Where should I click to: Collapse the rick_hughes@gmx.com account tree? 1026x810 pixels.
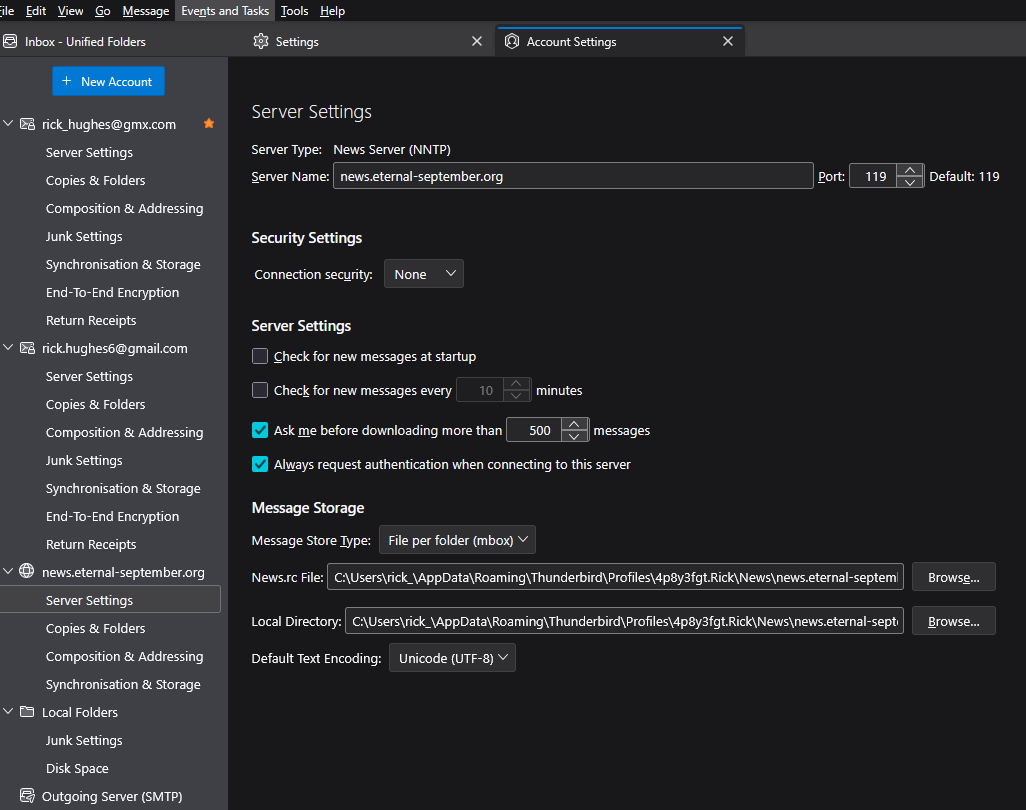tap(9, 124)
